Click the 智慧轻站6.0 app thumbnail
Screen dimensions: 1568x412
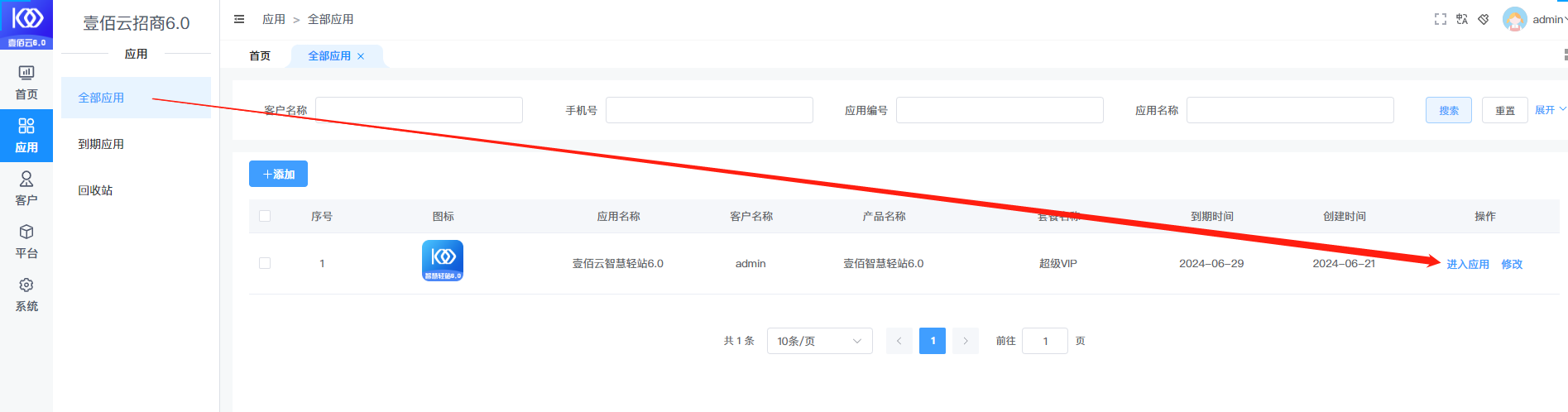point(443,261)
